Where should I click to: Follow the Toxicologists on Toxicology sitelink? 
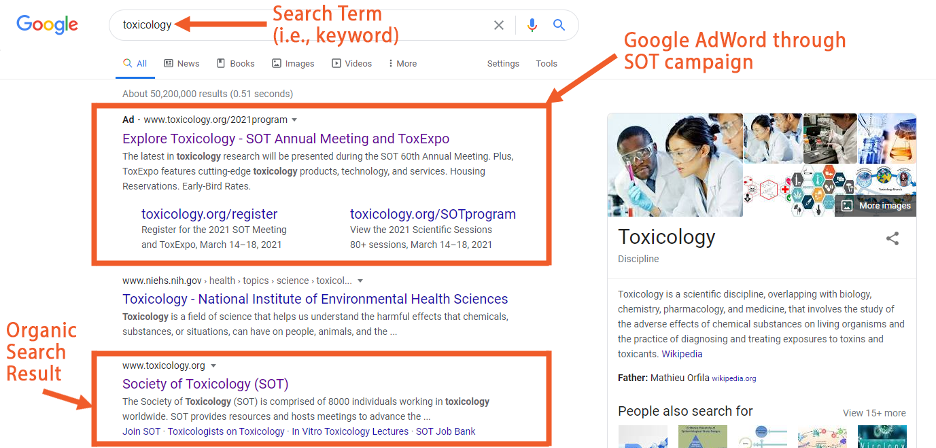(226, 431)
